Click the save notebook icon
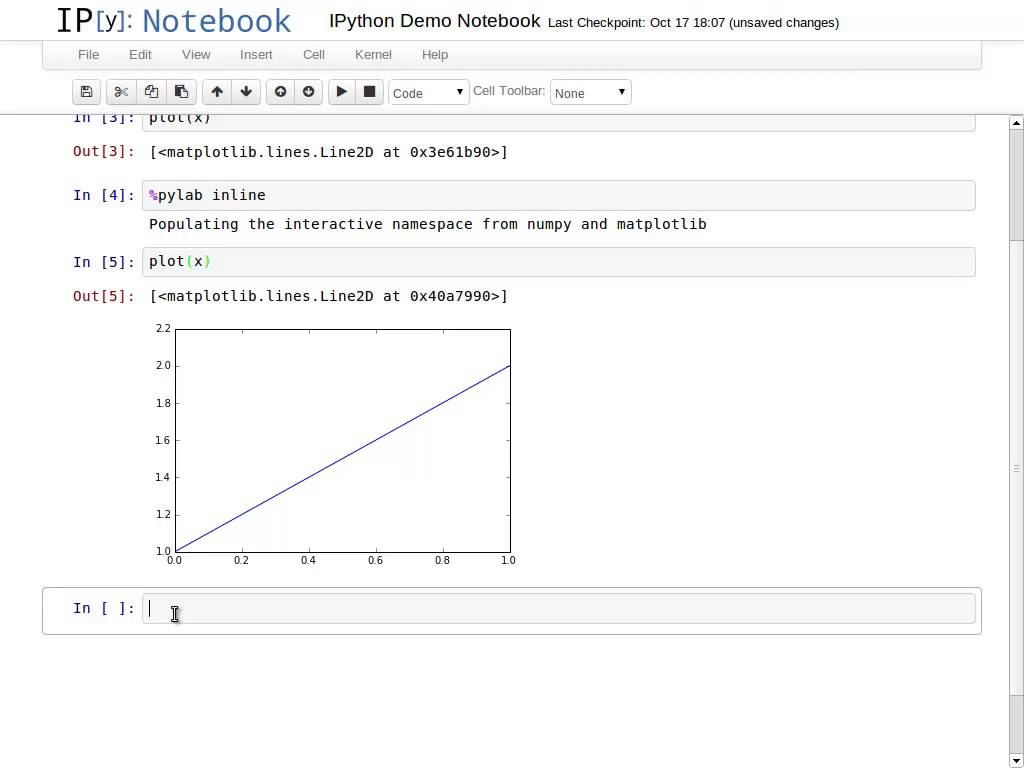 [x=87, y=92]
